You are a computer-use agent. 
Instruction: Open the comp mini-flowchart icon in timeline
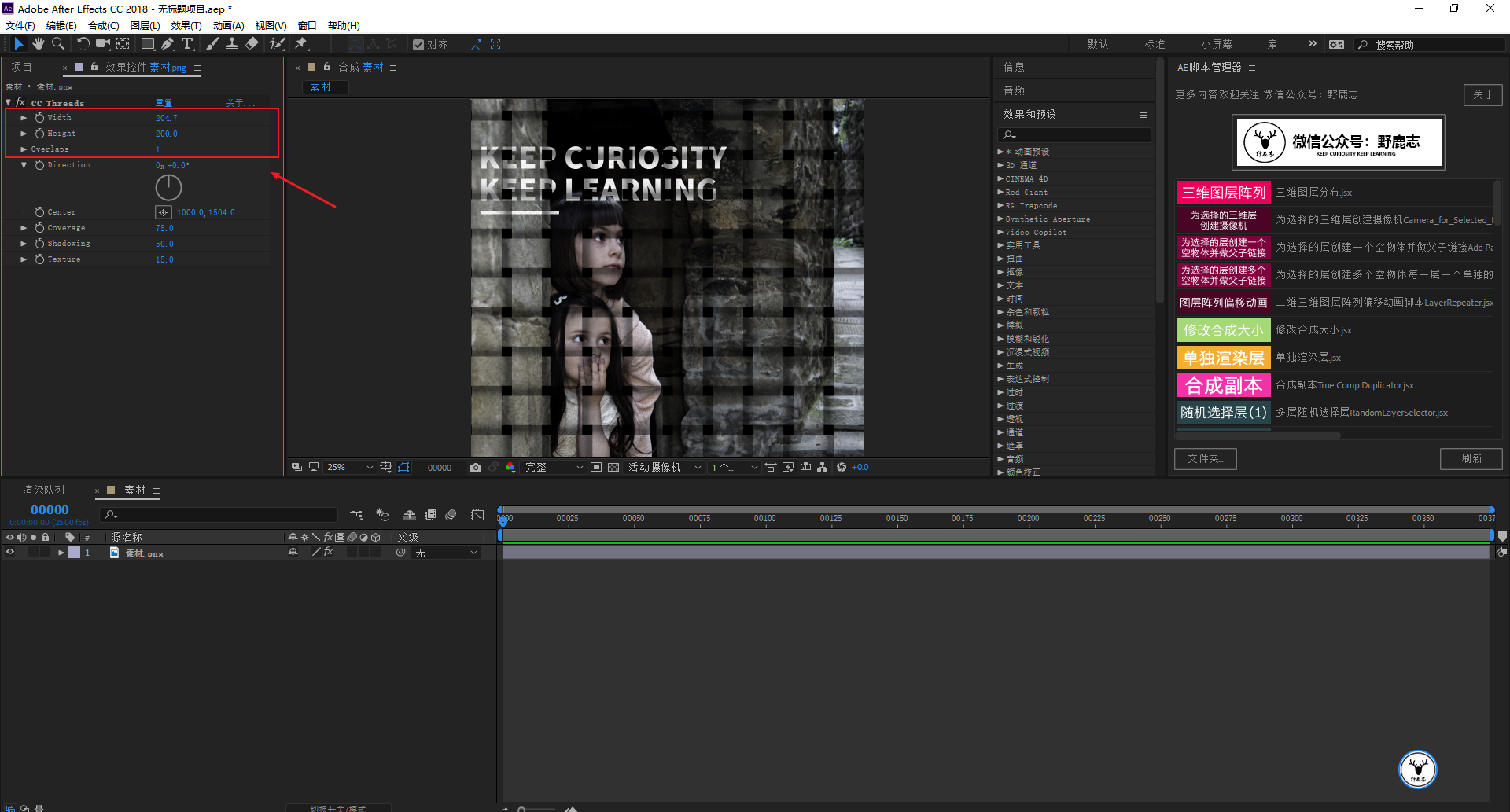point(357,515)
